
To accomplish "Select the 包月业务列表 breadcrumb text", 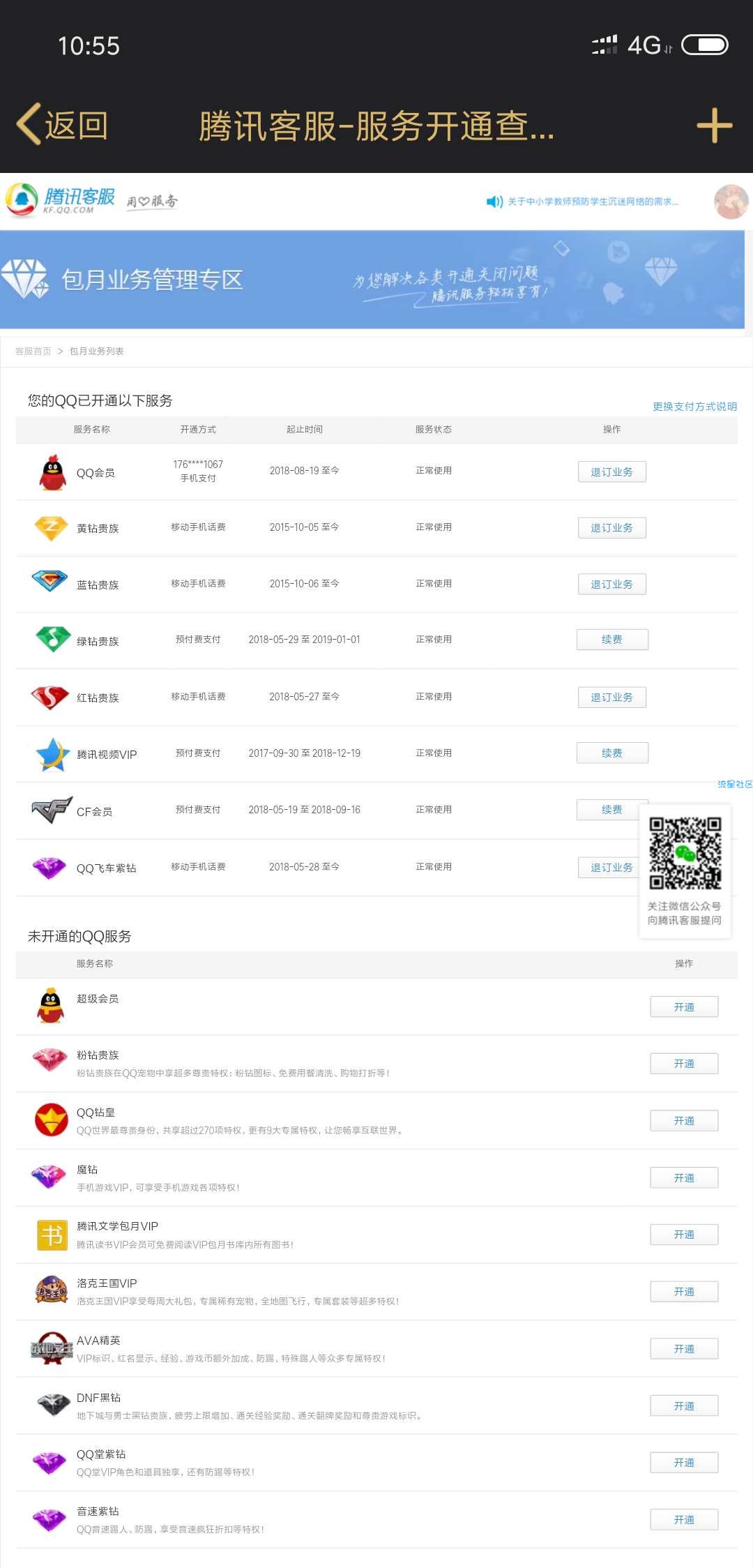I will 97,351.
